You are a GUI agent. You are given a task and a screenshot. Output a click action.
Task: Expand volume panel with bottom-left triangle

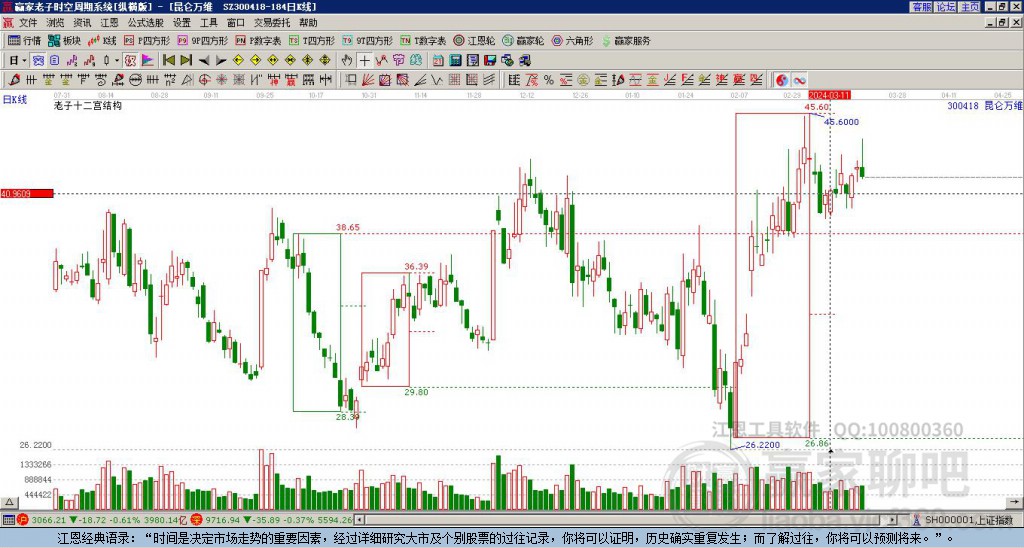tap(9, 502)
